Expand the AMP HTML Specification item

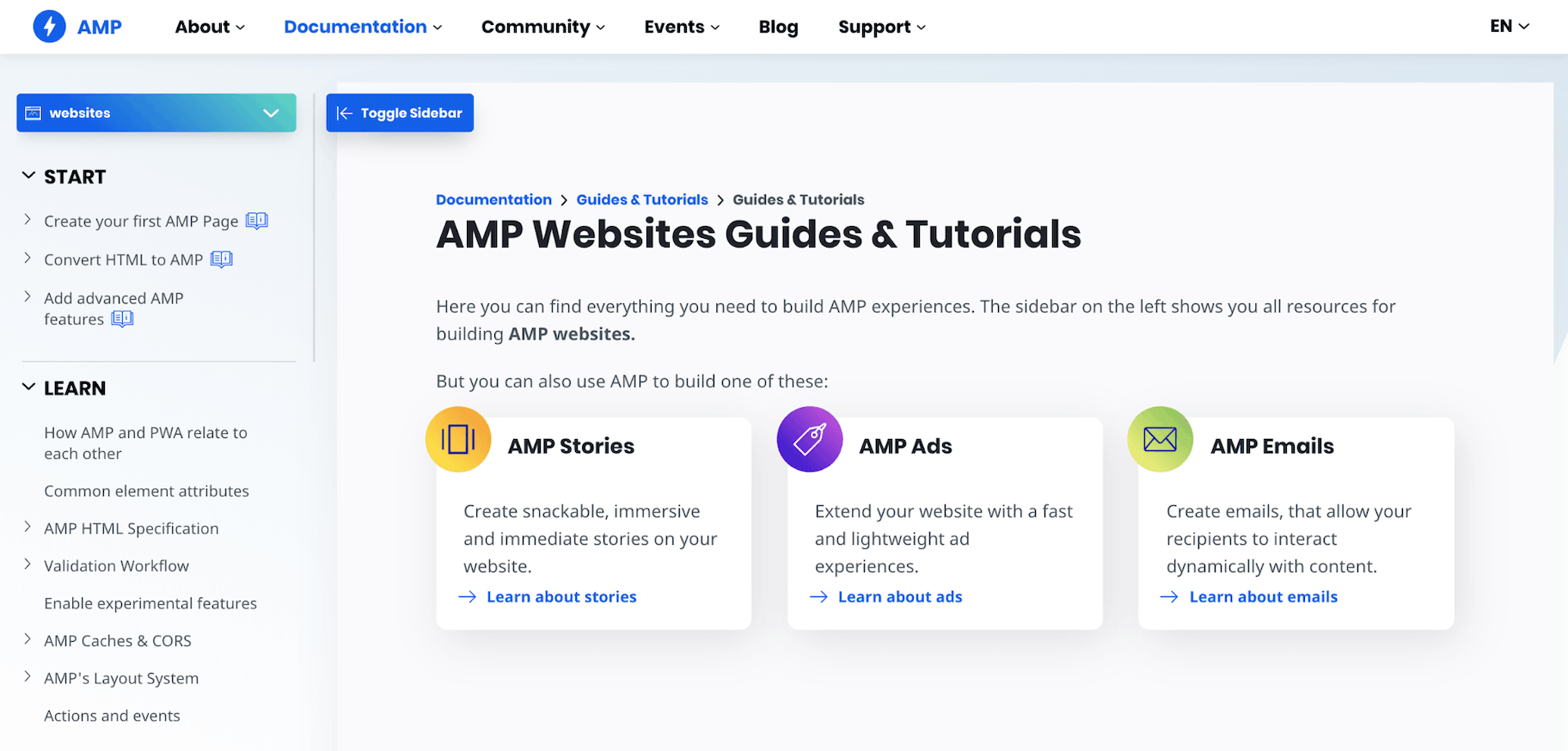coord(28,528)
